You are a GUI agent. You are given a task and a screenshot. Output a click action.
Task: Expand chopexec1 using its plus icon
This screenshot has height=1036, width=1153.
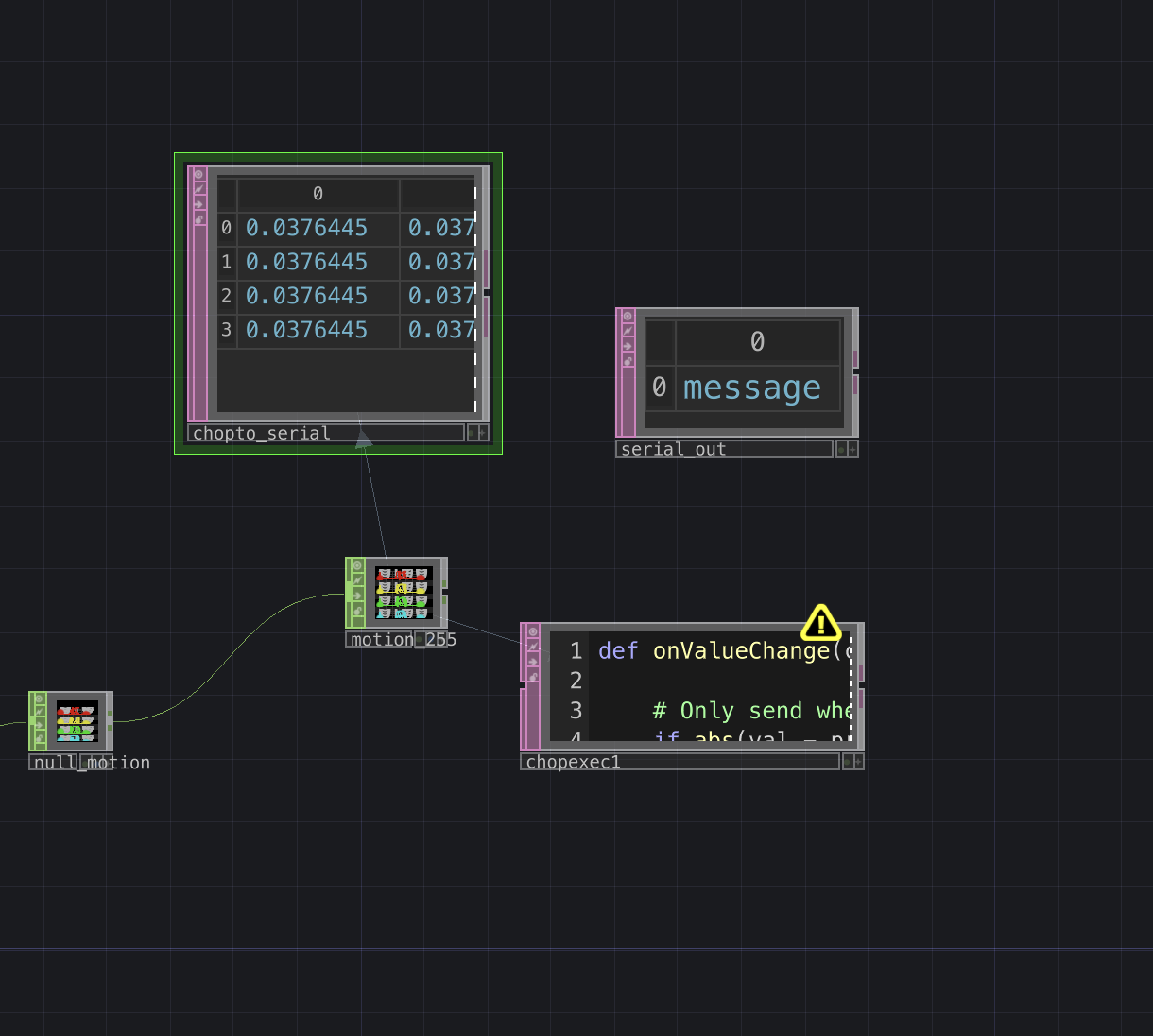[x=858, y=761]
